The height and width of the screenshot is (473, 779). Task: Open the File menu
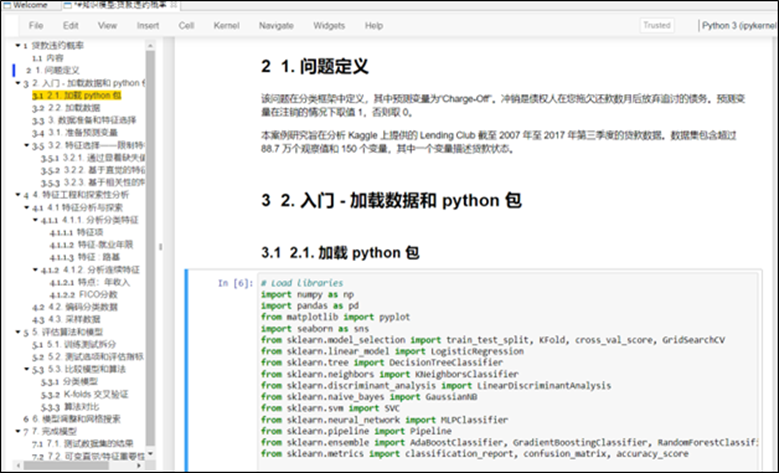(x=36, y=25)
